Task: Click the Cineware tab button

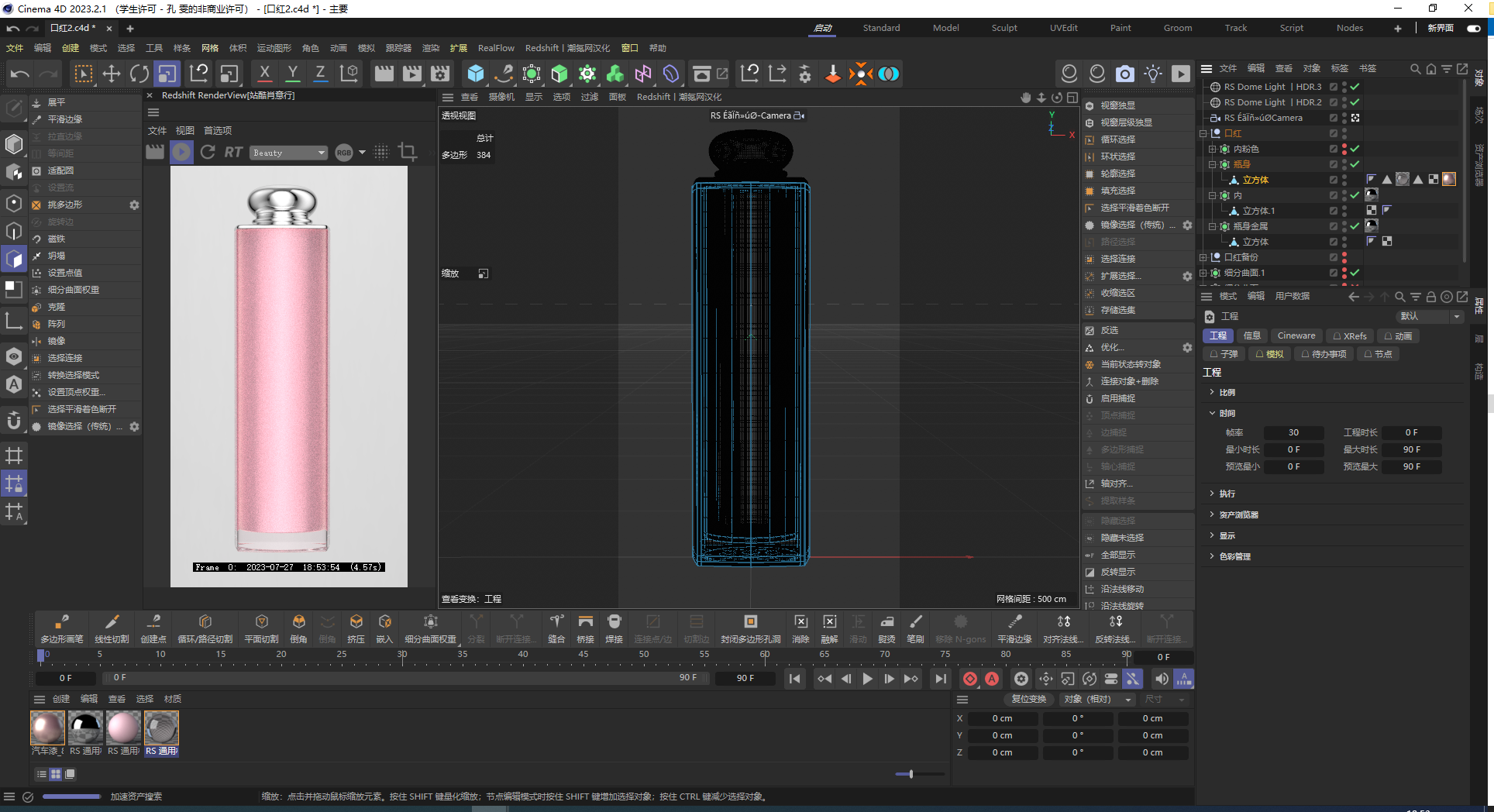Action: pyautogui.click(x=1296, y=335)
